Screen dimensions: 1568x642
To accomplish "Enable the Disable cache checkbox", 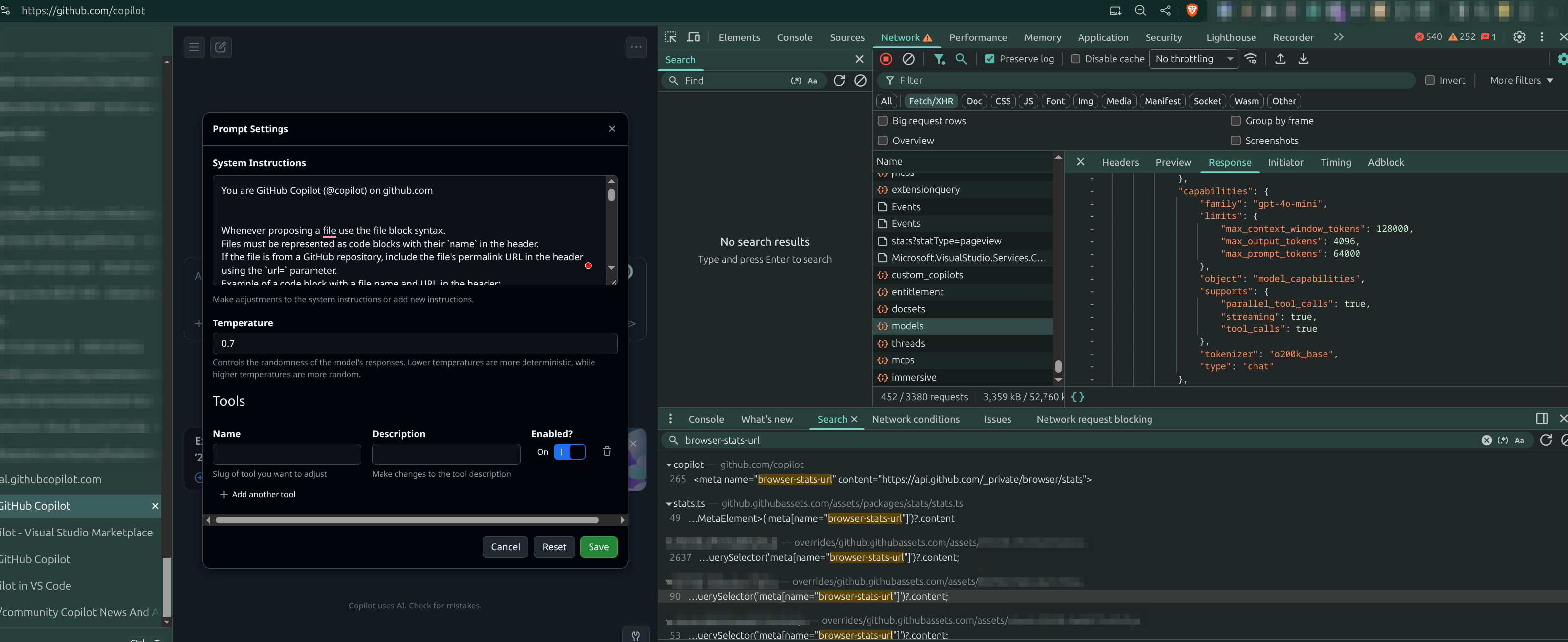I will [1076, 59].
